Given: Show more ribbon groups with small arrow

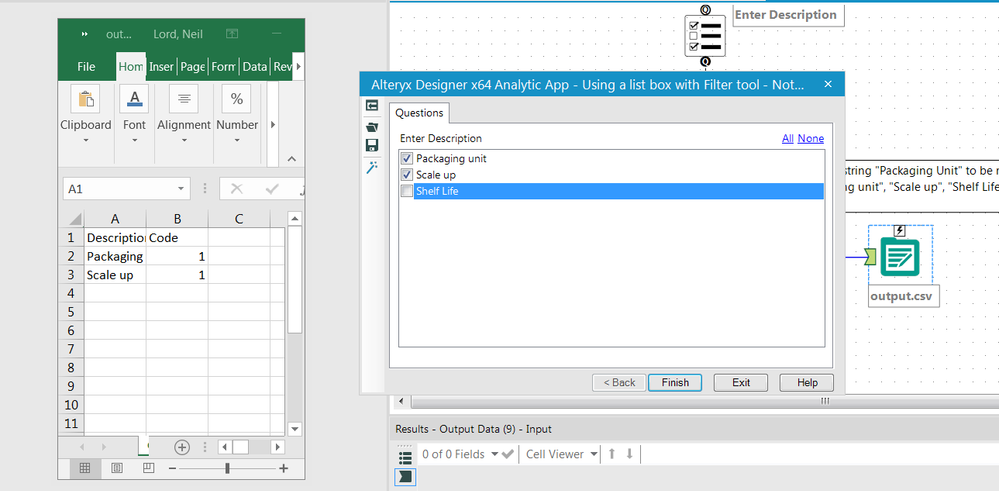Looking at the screenshot, I should [x=273, y=125].
